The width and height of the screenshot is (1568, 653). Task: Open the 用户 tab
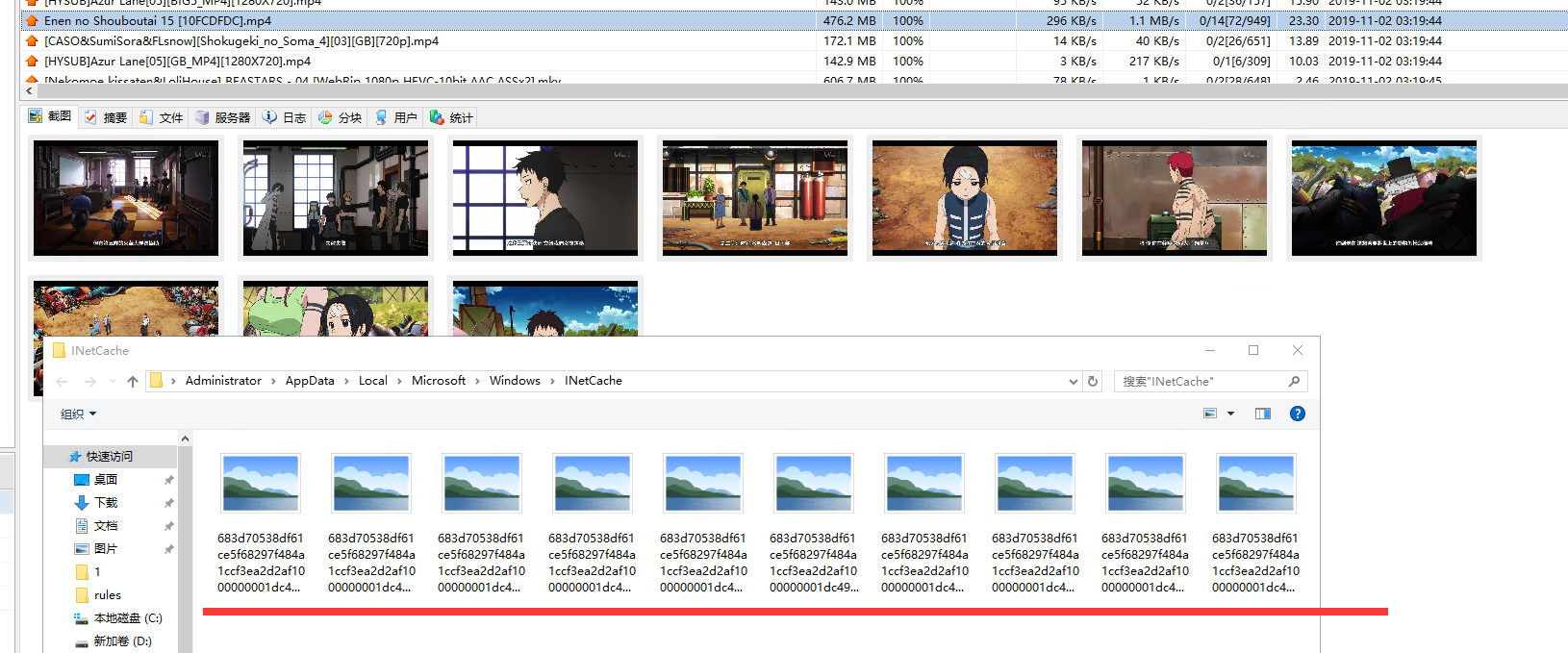coord(396,117)
